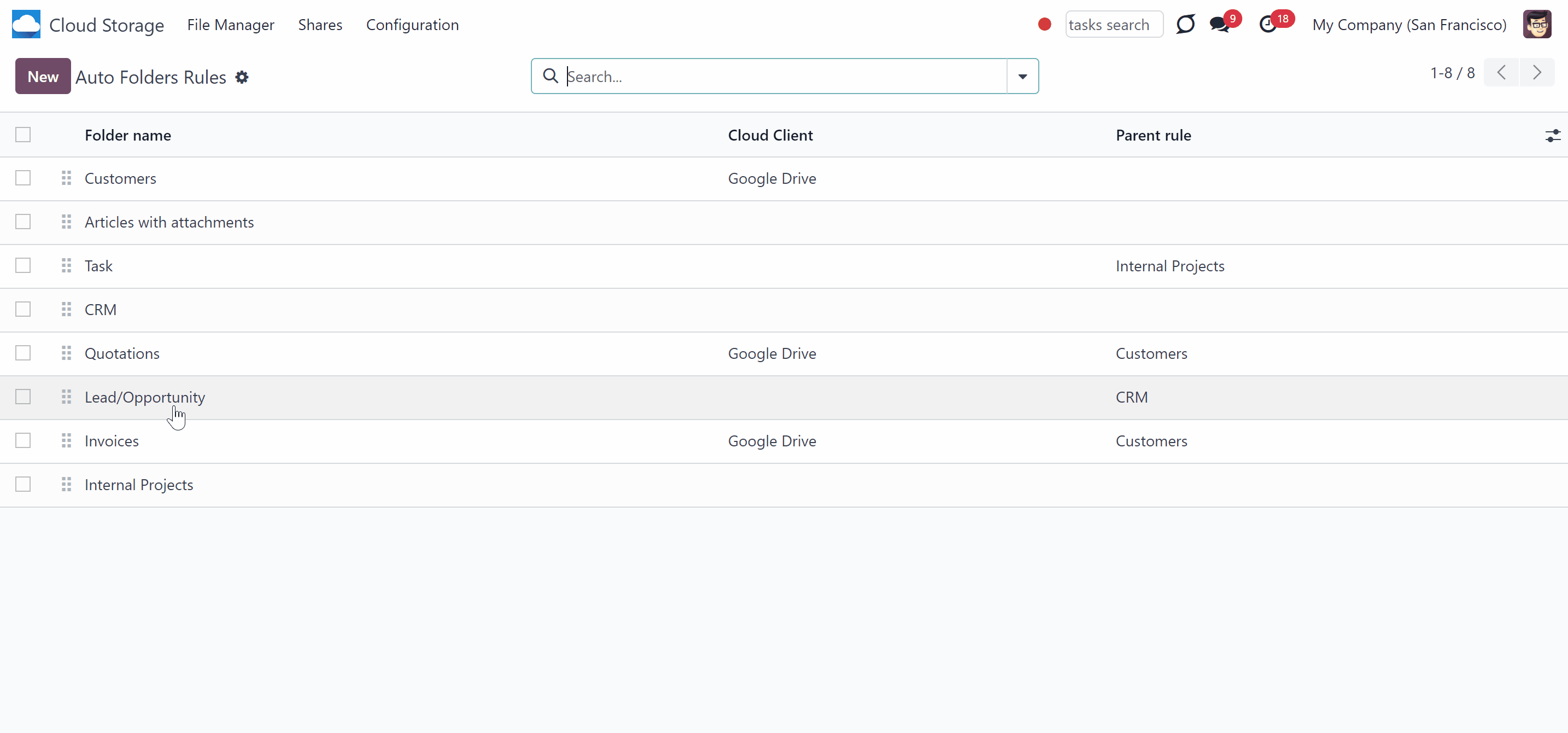Click Internal Projects parent rule of Task
Viewport: 1568px width, 733px height.
tap(1170, 266)
